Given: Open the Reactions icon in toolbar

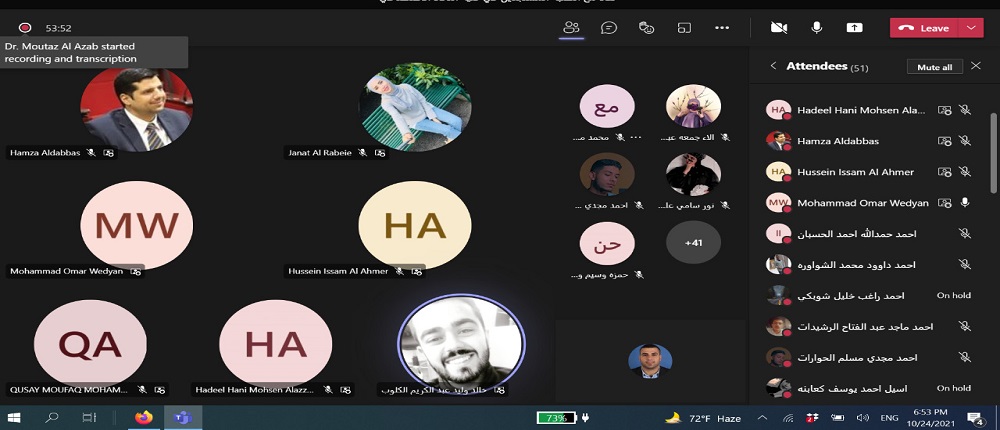Looking at the screenshot, I should point(646,28).
